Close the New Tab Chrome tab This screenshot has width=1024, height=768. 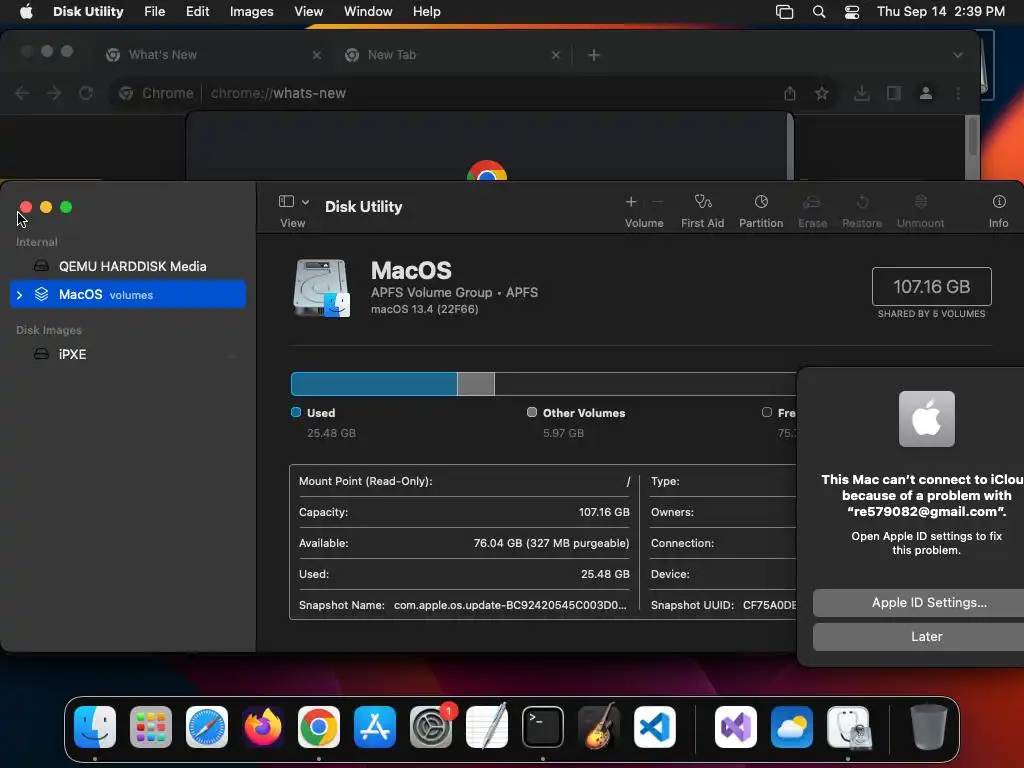[556, 55]
